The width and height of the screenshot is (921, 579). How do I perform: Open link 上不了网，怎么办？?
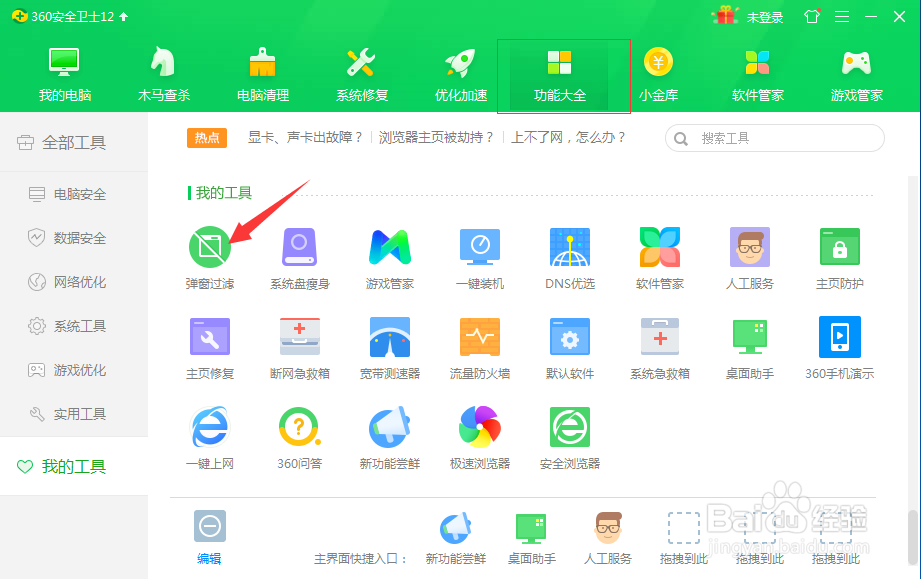point(569,138)
